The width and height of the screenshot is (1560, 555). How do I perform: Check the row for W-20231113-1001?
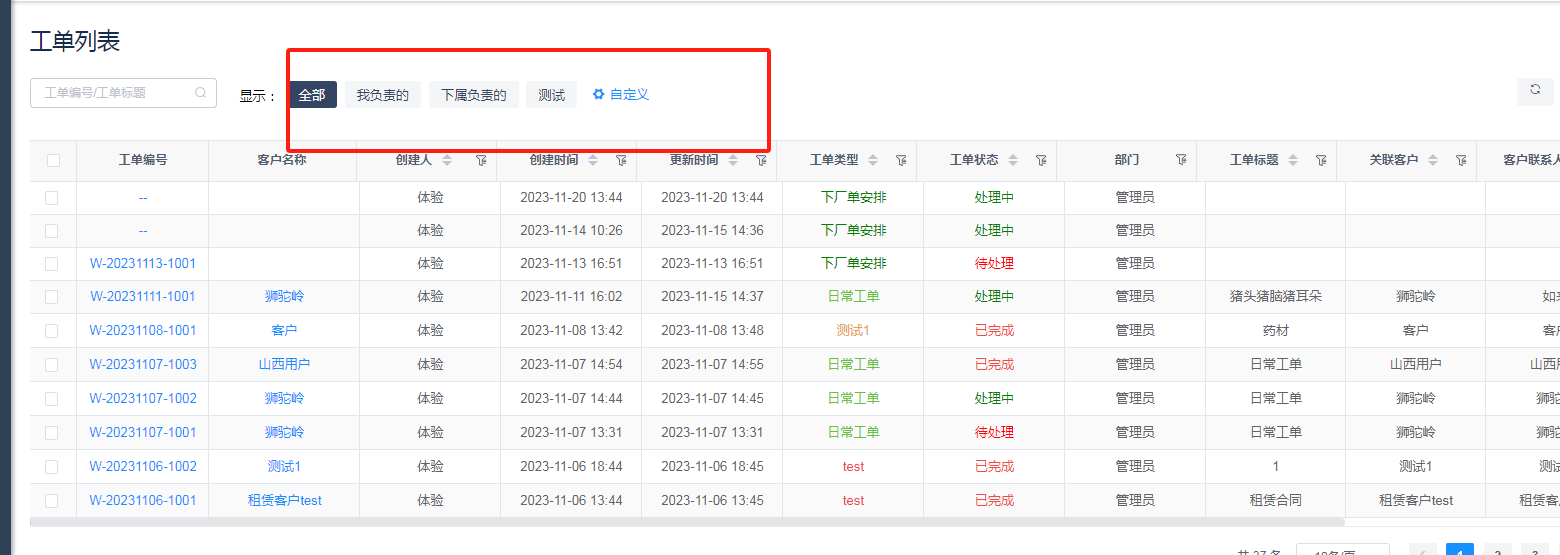(x=52, y=264)
